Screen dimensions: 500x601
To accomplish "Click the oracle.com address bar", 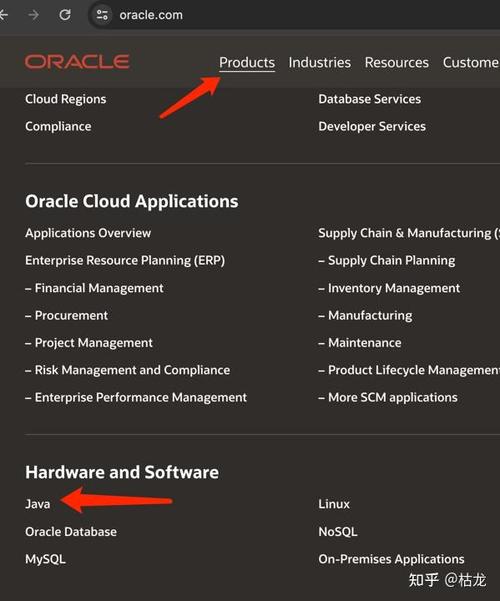I will tap(151, 15).
